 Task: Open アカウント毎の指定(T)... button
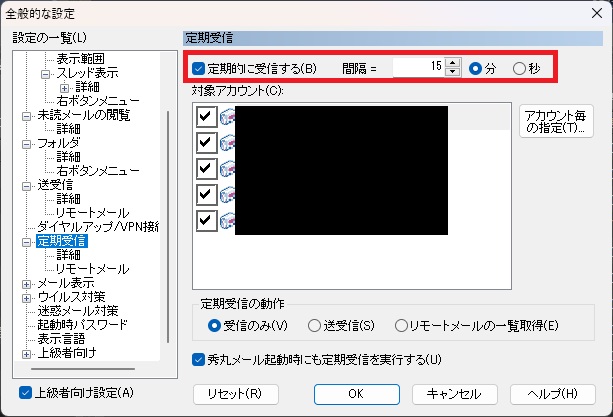point(556,121)
